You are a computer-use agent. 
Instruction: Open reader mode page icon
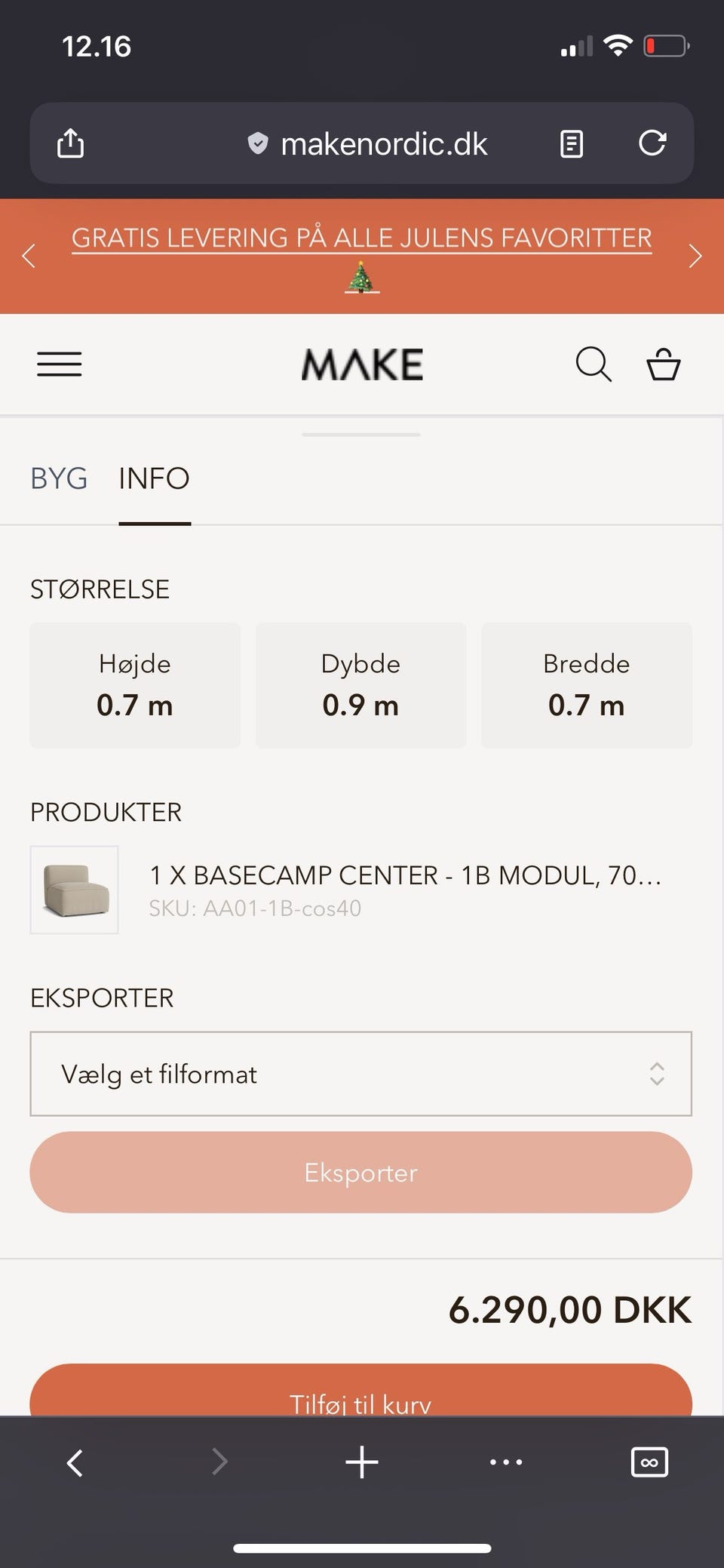point(571,143)
